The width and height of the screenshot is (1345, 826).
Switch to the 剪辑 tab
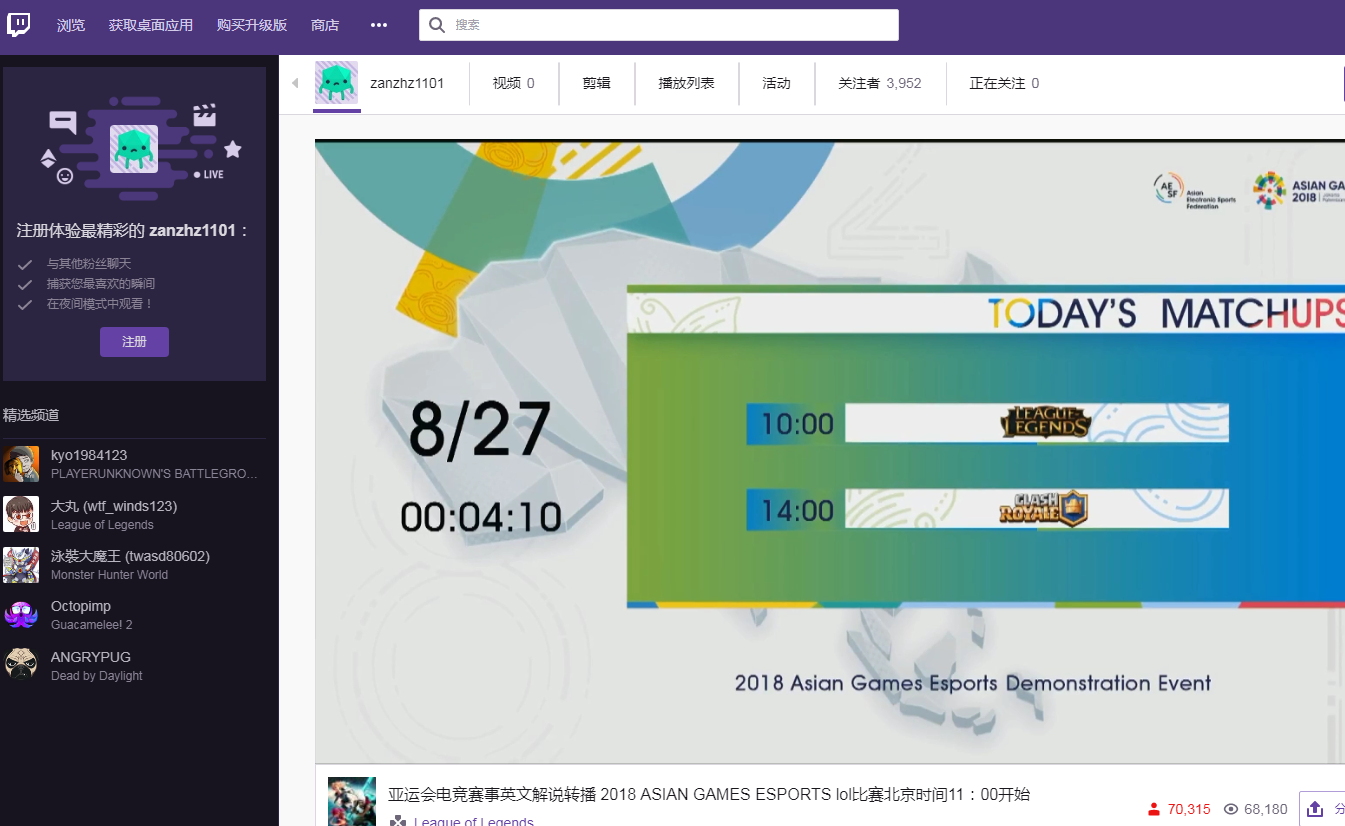click(596, 83)
